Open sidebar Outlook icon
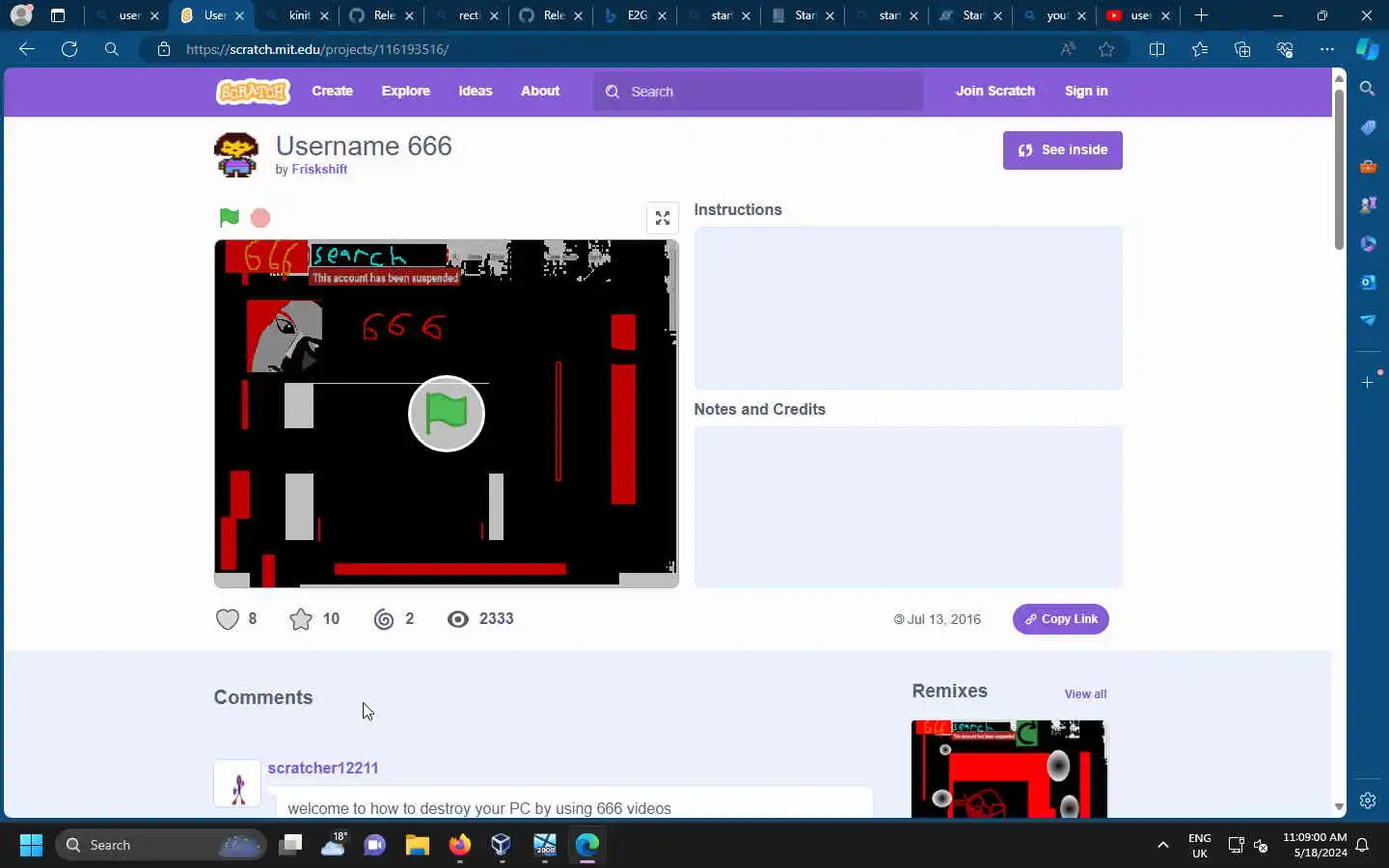The height and width of the screenshot is (868, 1389). tap(1367, 282)
